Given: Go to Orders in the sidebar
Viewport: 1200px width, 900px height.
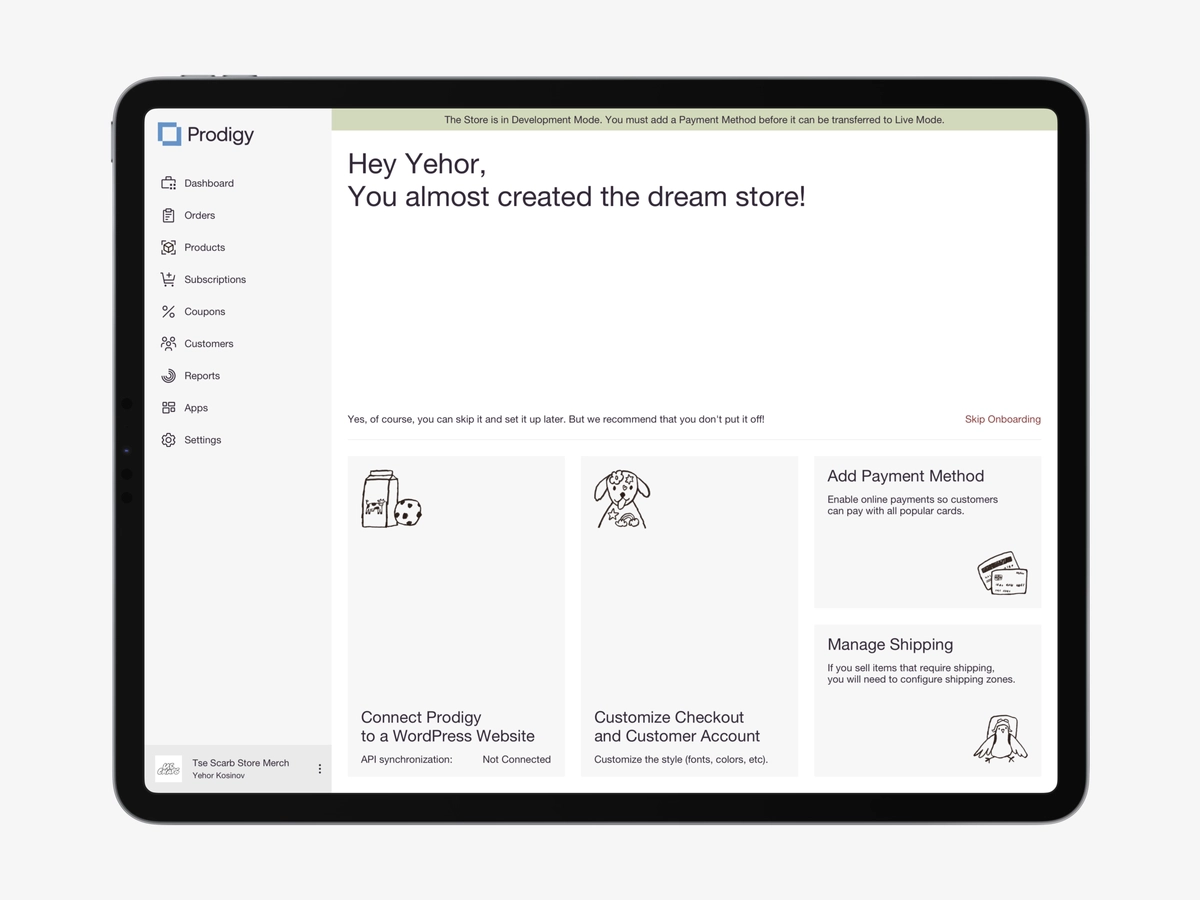Looking at the screenshot, I should (x=200, y=215).
